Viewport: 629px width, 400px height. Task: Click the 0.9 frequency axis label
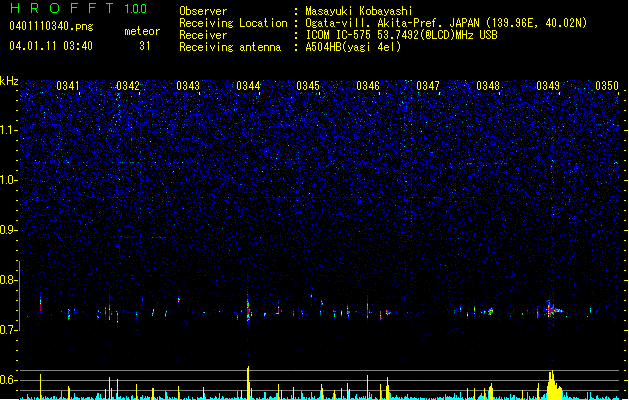tap(9, 230)
